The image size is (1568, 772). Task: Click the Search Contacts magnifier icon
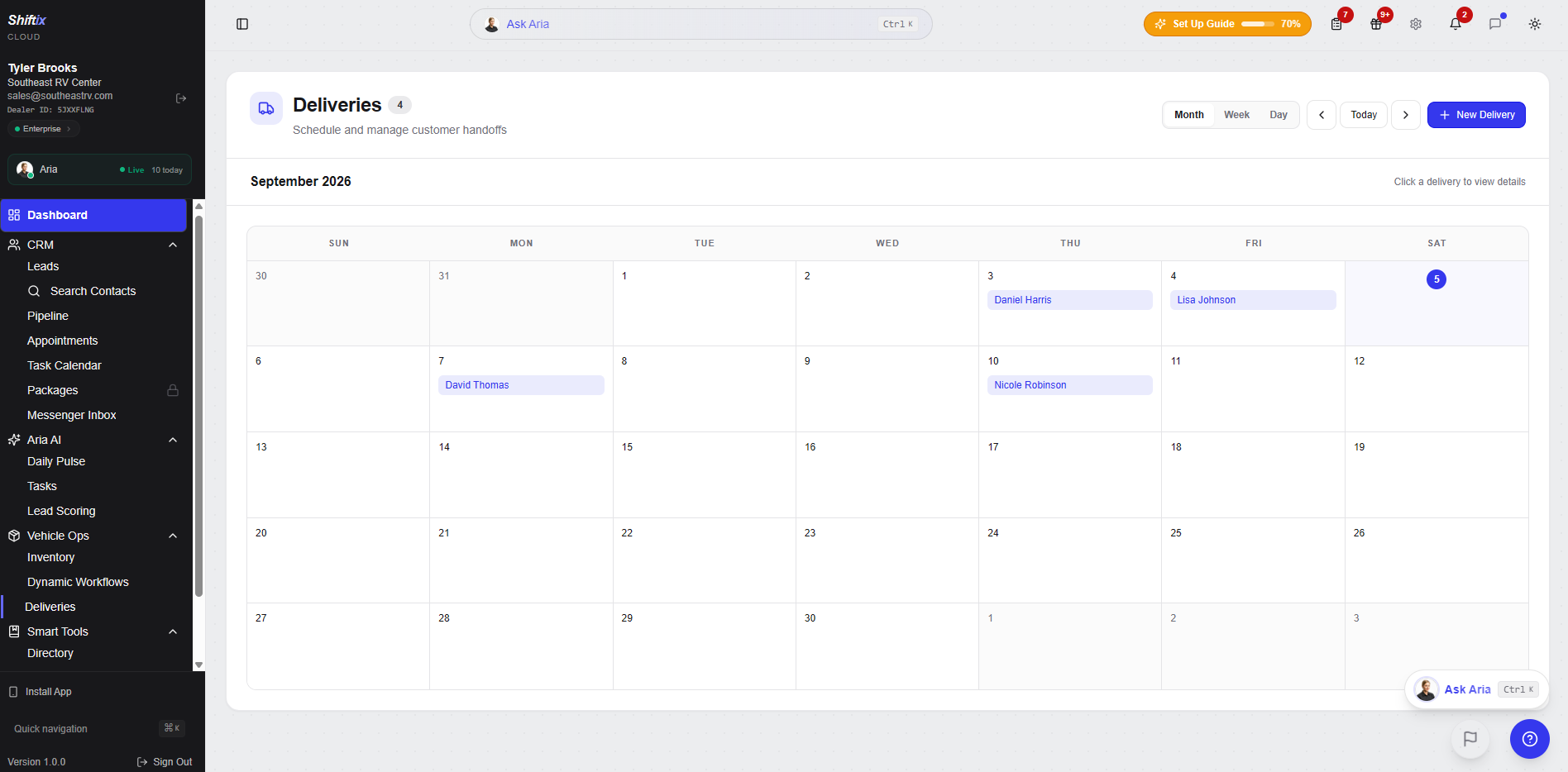coord(34,291)
